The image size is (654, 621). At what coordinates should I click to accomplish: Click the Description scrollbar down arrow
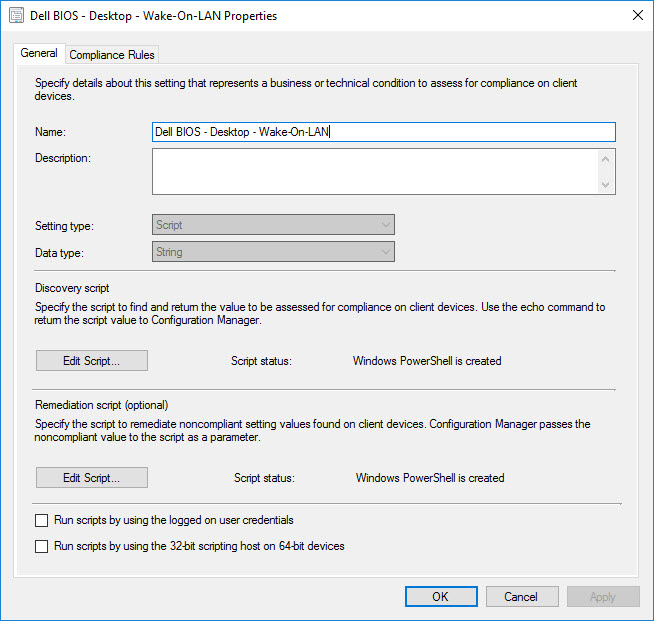(x=605, y=185)
